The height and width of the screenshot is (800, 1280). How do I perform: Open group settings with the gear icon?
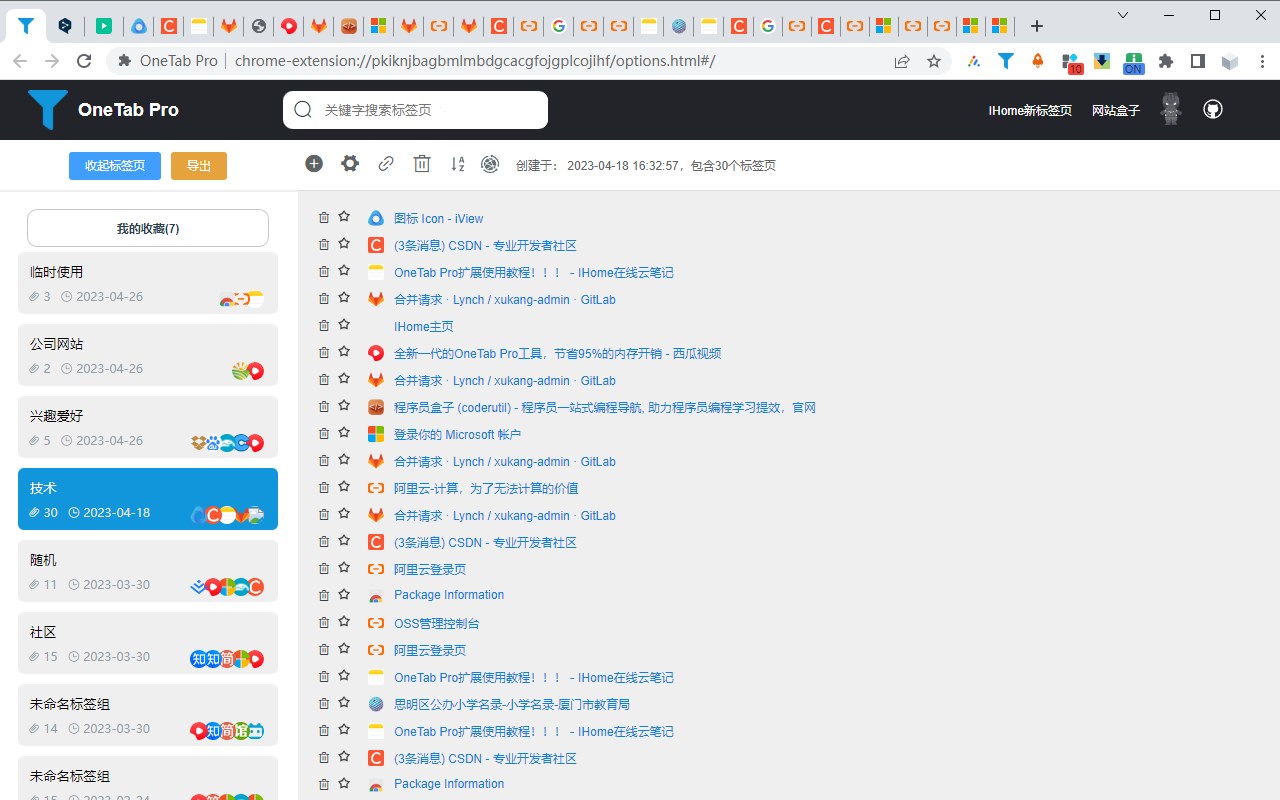(x=350, y=163)
